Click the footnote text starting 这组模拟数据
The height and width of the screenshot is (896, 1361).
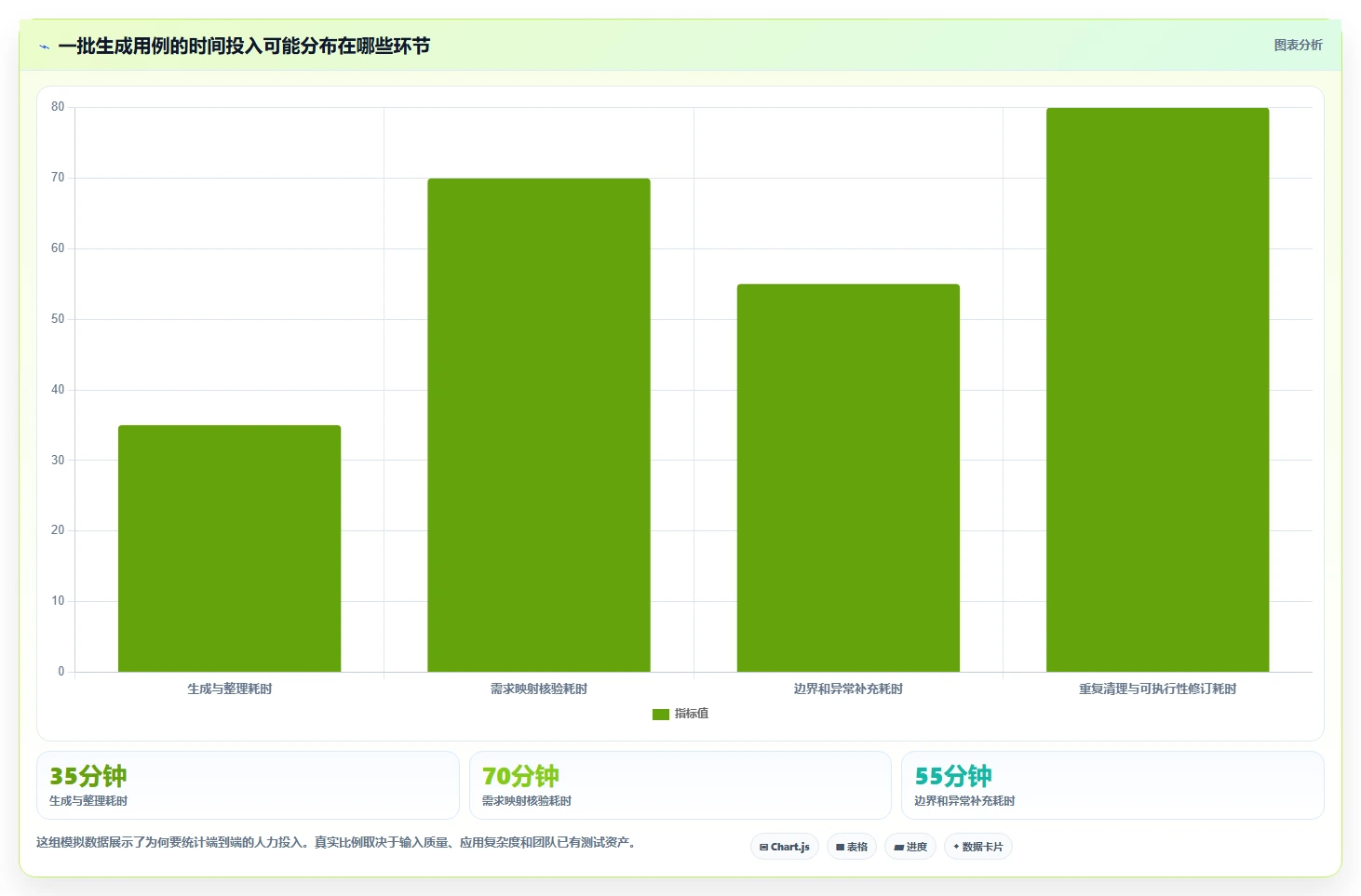(337, 842)
